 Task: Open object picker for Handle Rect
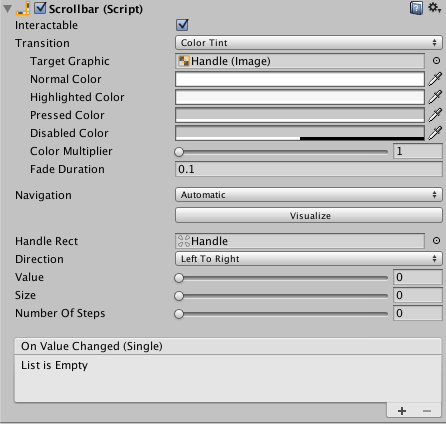click(x=436, y=241)
